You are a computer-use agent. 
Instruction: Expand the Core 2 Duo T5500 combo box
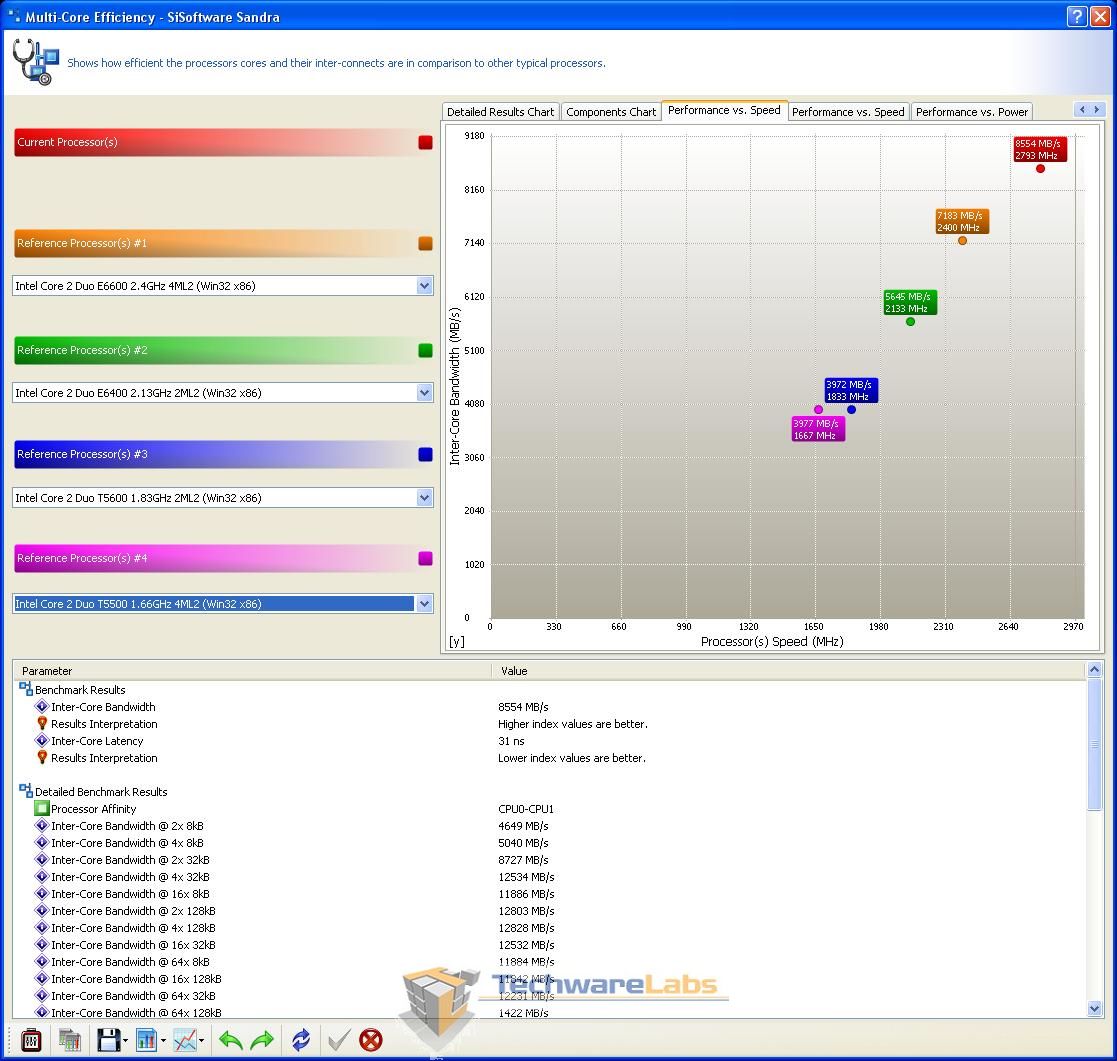424,604
